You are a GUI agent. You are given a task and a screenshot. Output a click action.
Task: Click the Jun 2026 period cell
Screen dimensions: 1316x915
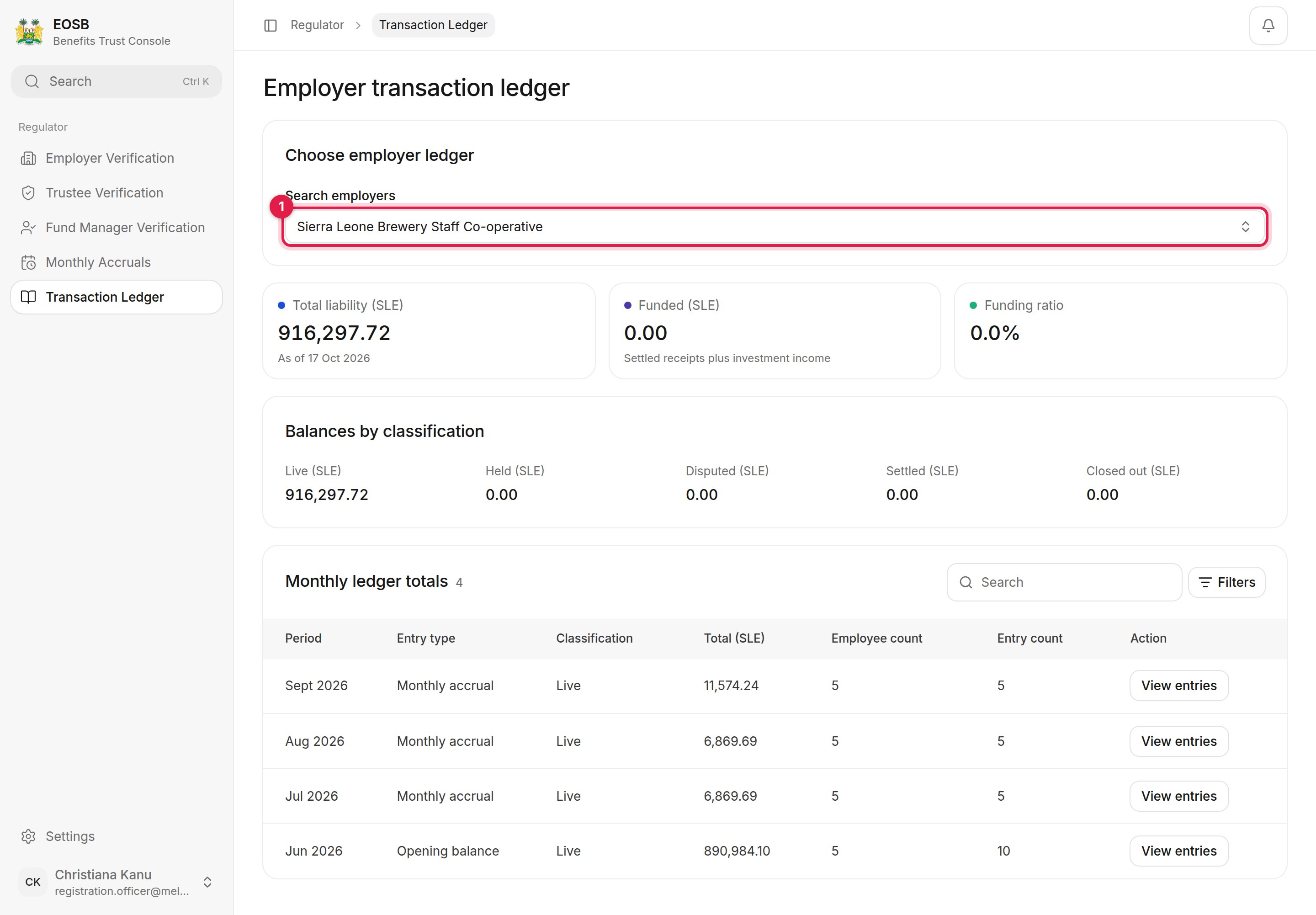(313, 851)
